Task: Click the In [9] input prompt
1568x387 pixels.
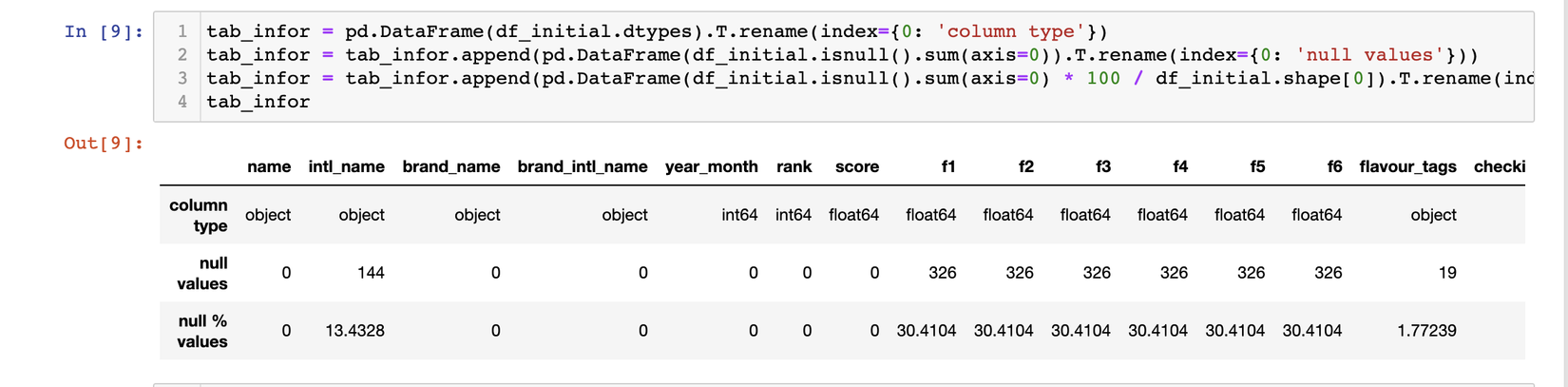Action: tap(104, 32)
